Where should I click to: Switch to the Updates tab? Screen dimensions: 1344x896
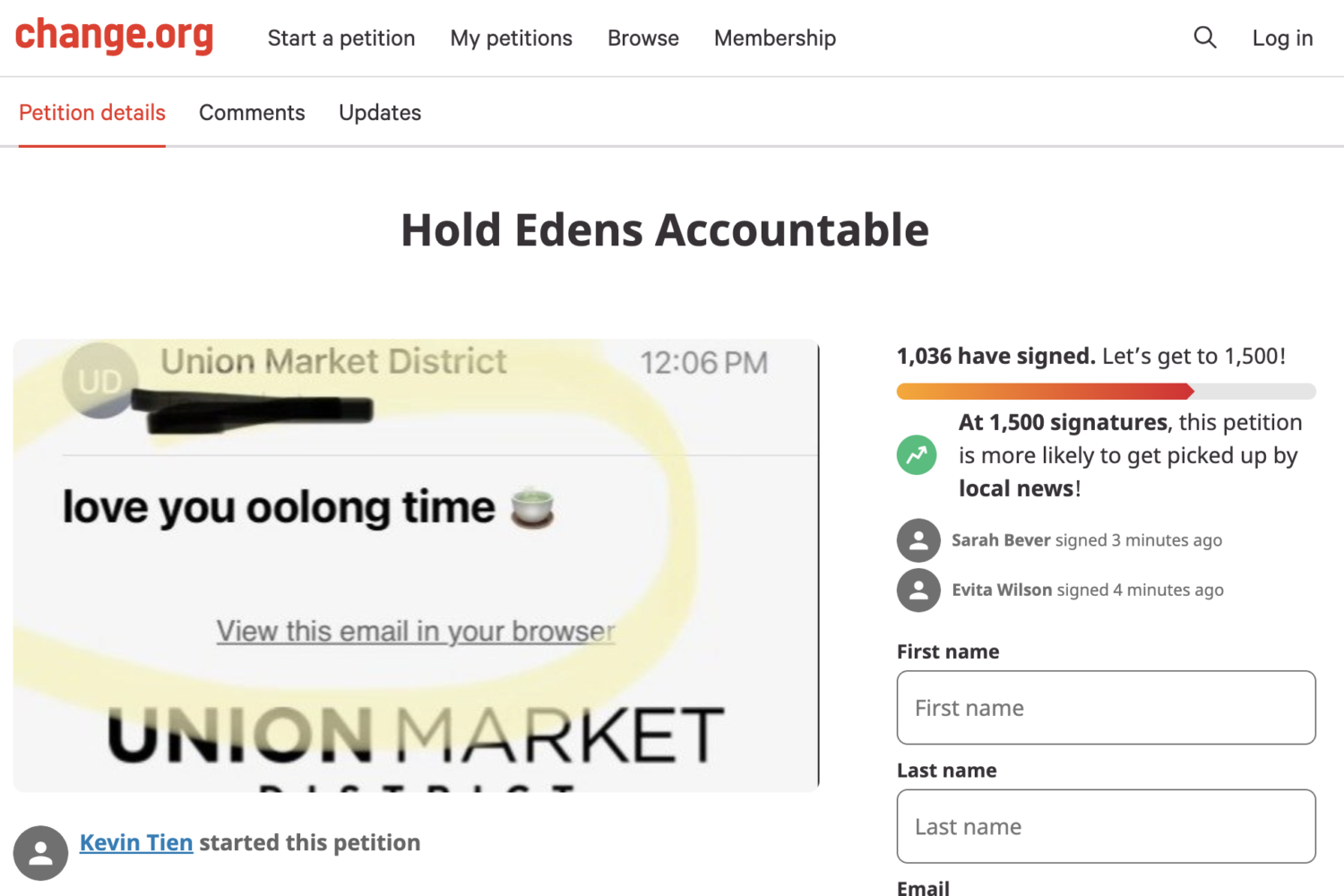click(x=380, y=113)
